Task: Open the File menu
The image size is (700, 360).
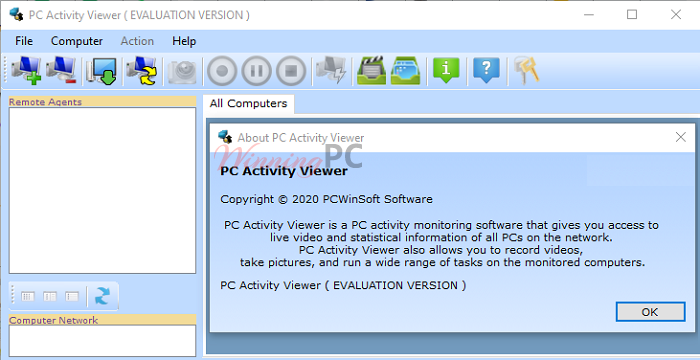Action: (x=24, y=41)
